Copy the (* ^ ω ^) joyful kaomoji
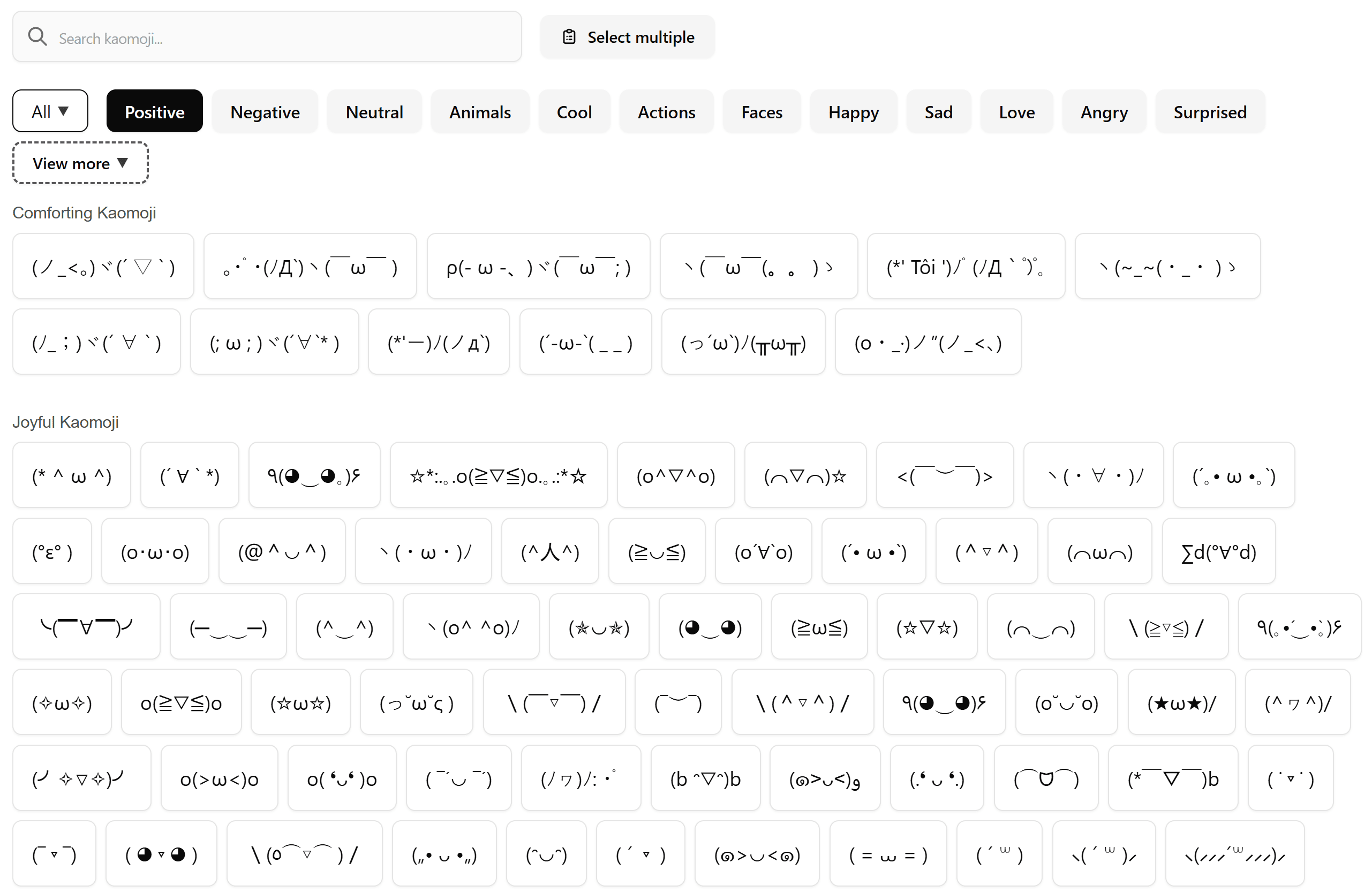This screenshot has width=1372, height=893. pos(71,475)
